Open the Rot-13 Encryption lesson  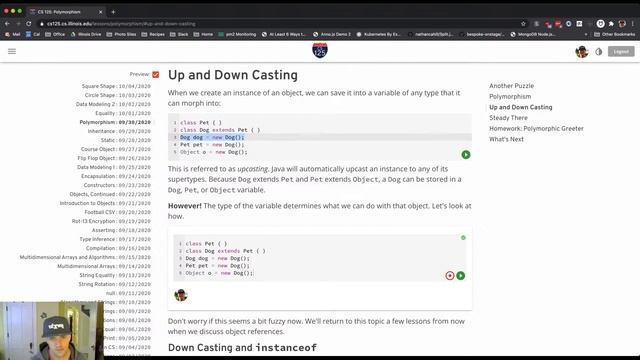111,221
